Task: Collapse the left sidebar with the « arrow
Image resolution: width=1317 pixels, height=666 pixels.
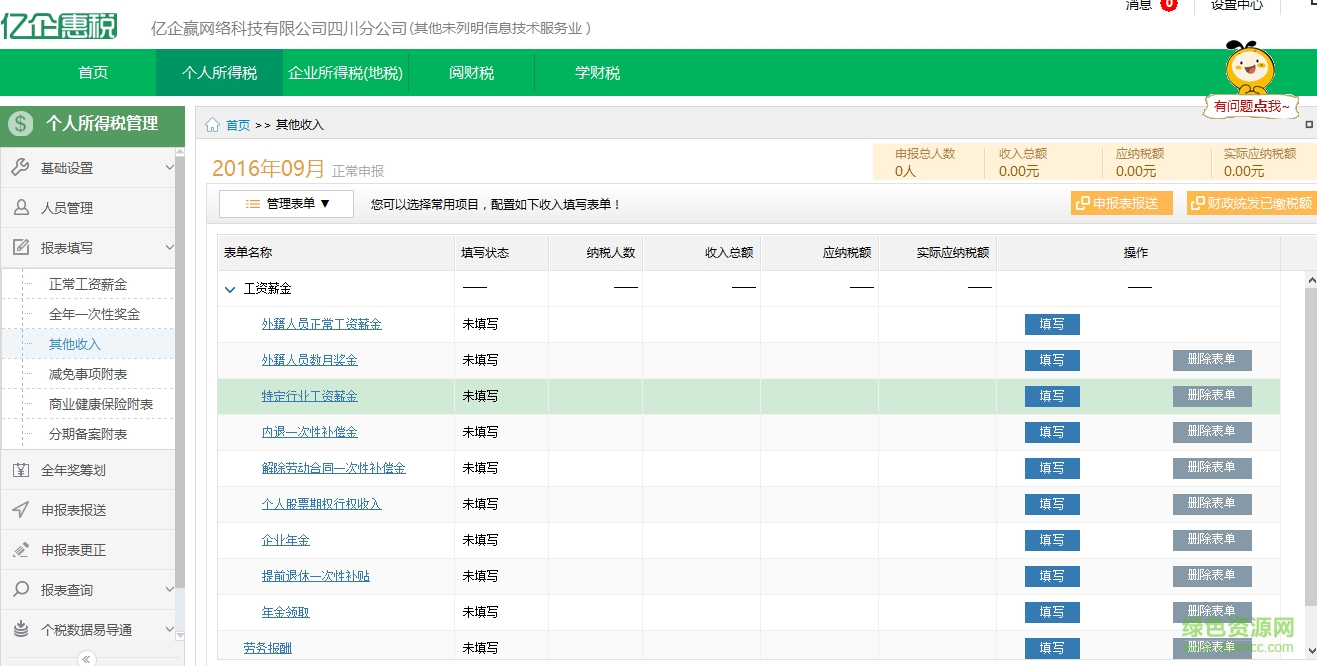Action: tap(86, 658)
